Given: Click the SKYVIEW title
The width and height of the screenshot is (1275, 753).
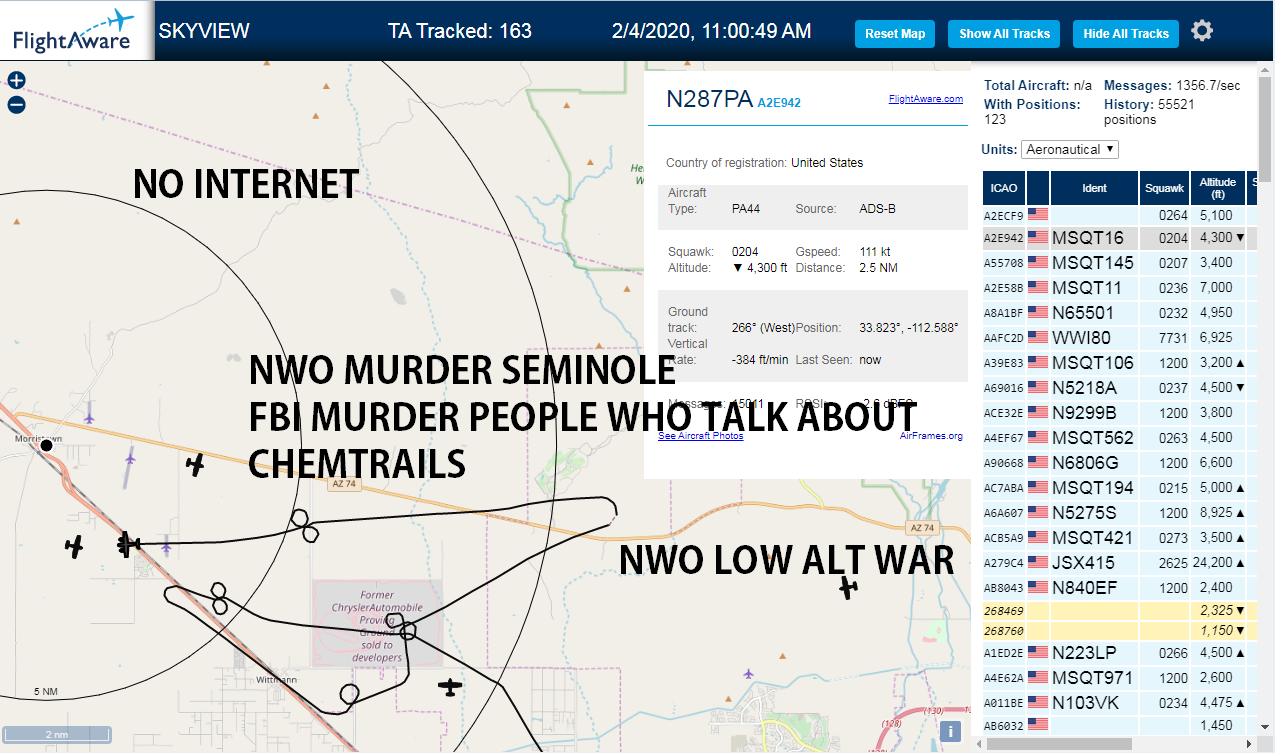Looking at the screenshot, I should click(x=204, y=31).
